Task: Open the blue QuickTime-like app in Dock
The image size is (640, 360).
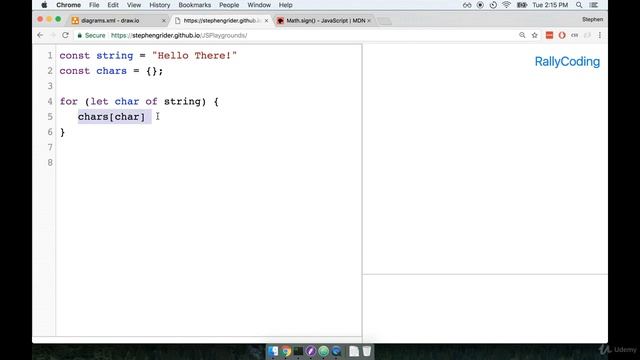Action: [x=336, y=351]
